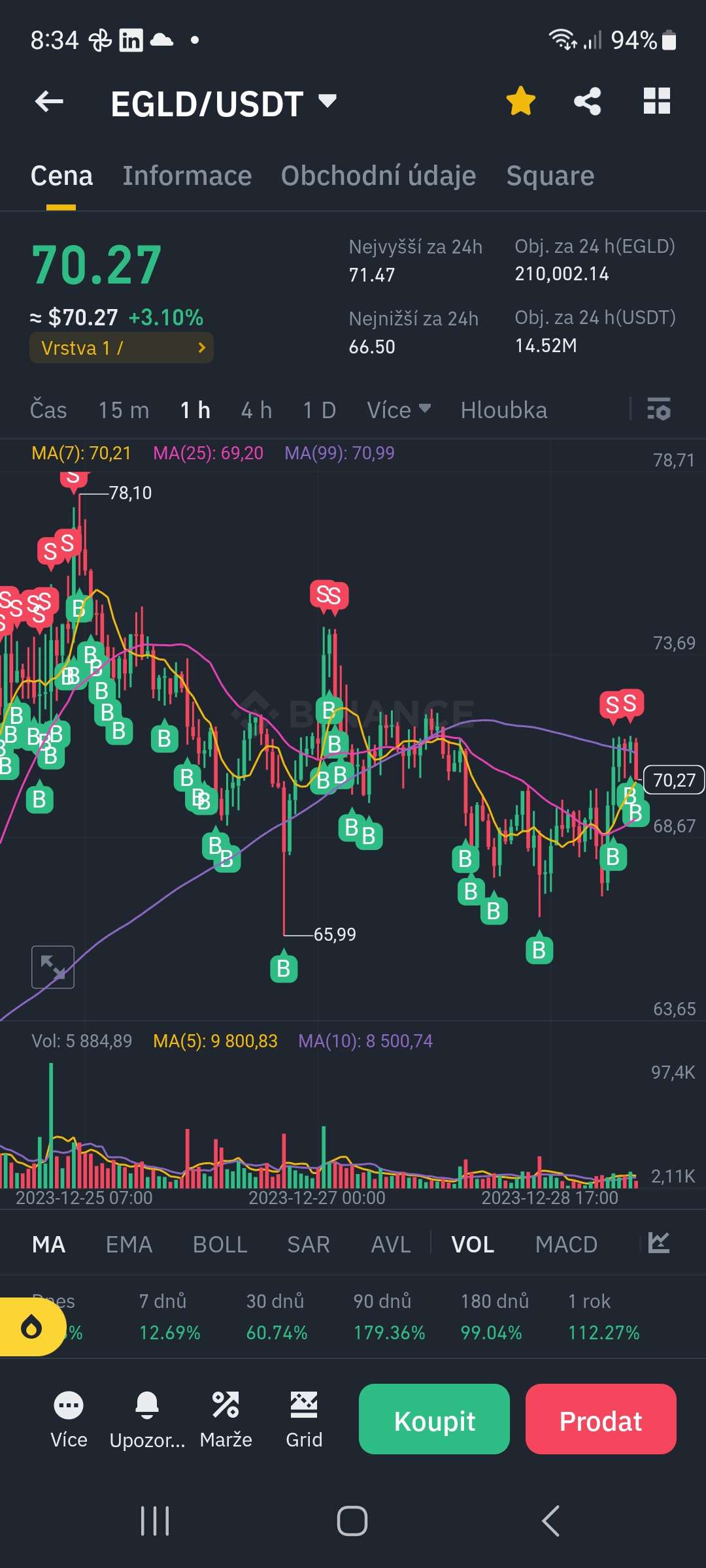706x1568 pixels.
Task: Tap the share icon
Action: (x=587, y=102)
